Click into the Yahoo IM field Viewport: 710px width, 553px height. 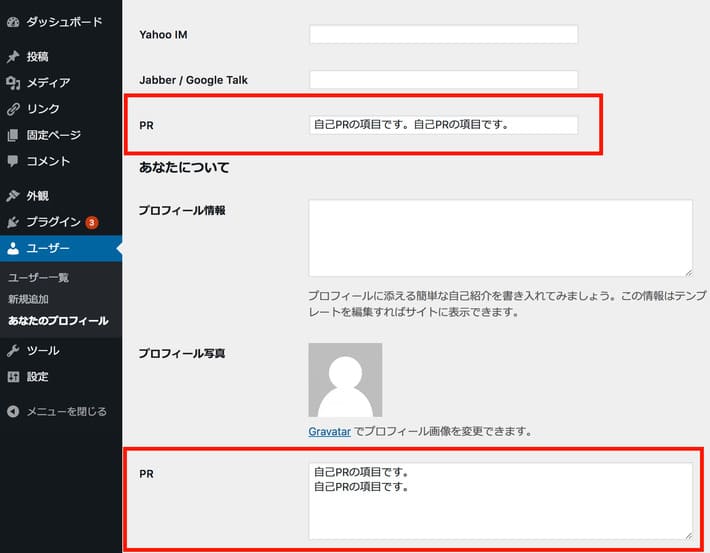pyautogui.click(x=443, y=35)
